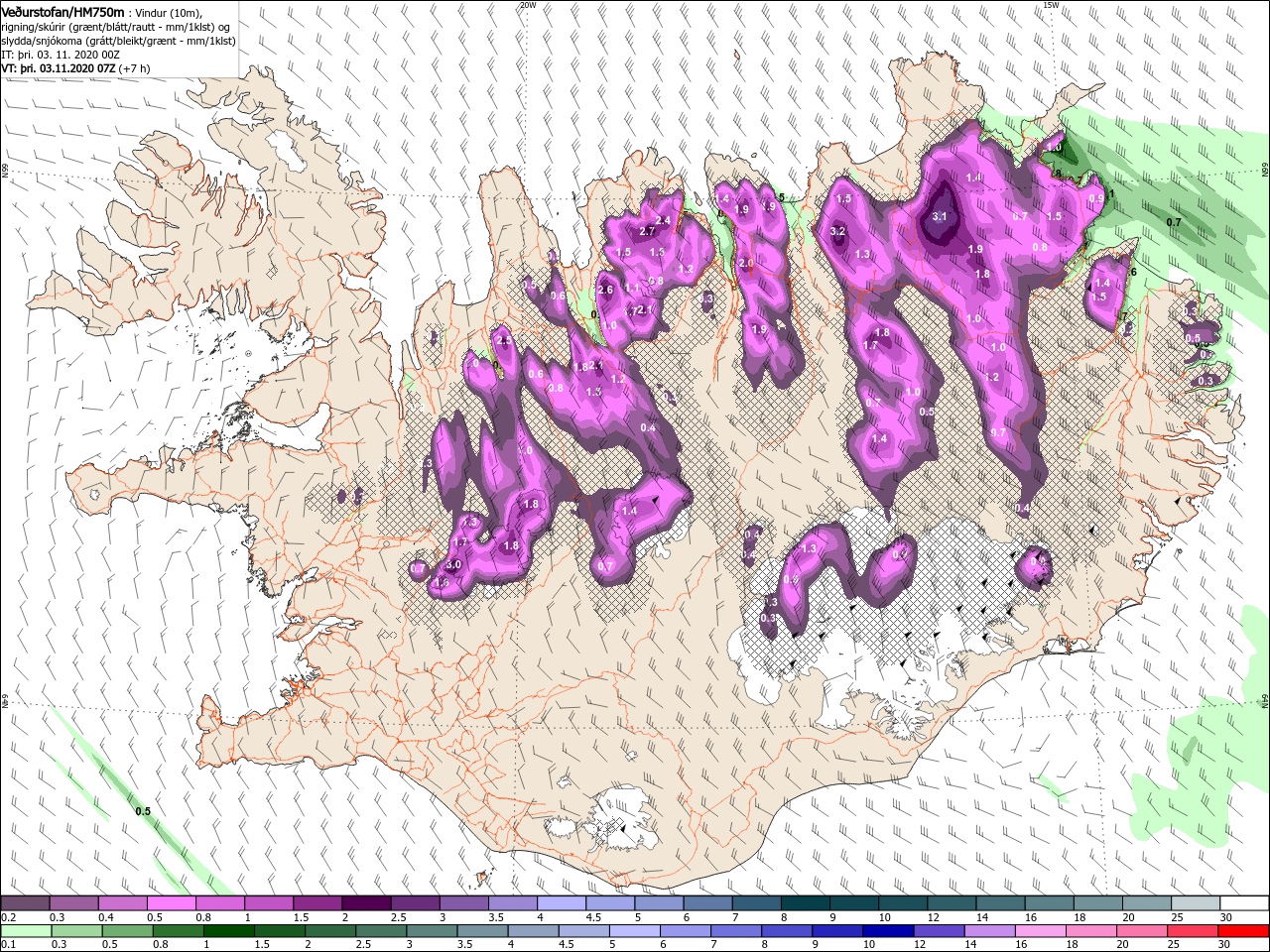This screenshot has width=1270, height=952.
Task: Select lower-row swatch starting at 25
Action: [x=1191, y=931]
